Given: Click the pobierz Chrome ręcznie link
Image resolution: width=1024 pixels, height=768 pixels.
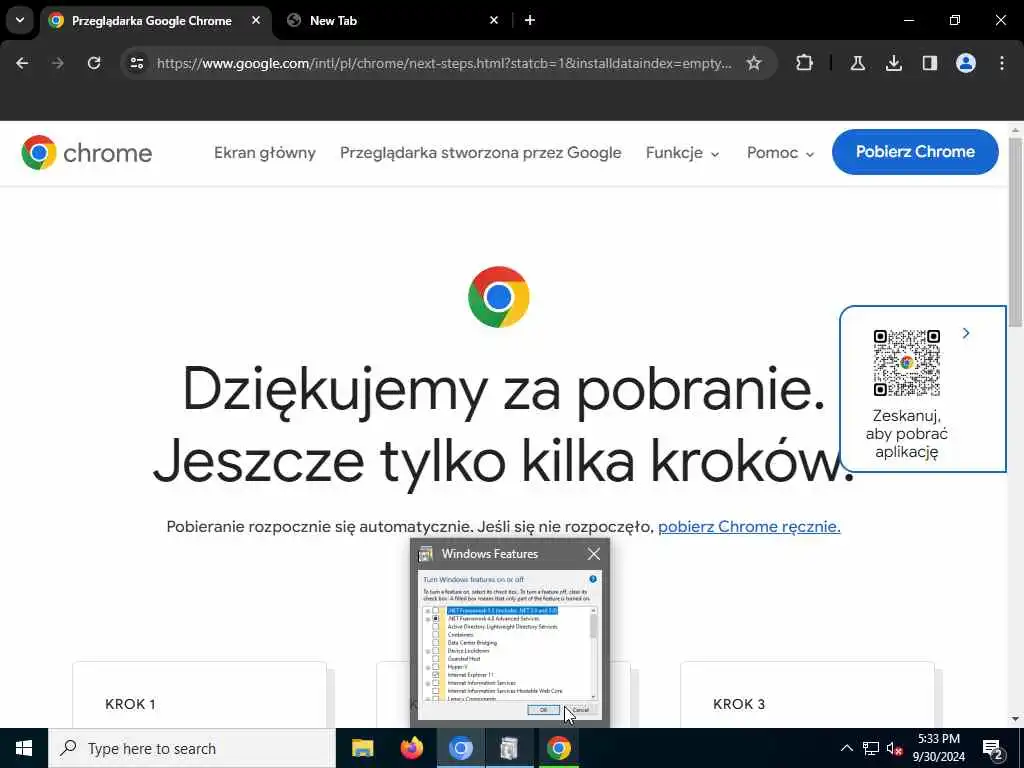Looking at the screenshot, I should [749, 526].
